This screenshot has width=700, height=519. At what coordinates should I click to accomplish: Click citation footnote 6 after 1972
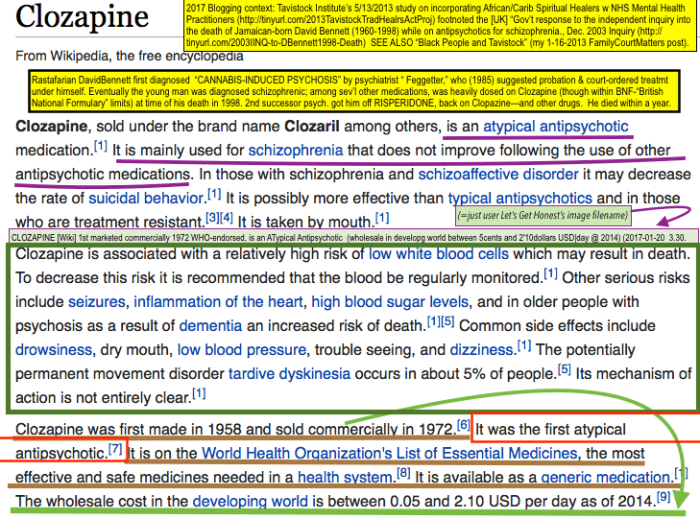pos(463,425)
